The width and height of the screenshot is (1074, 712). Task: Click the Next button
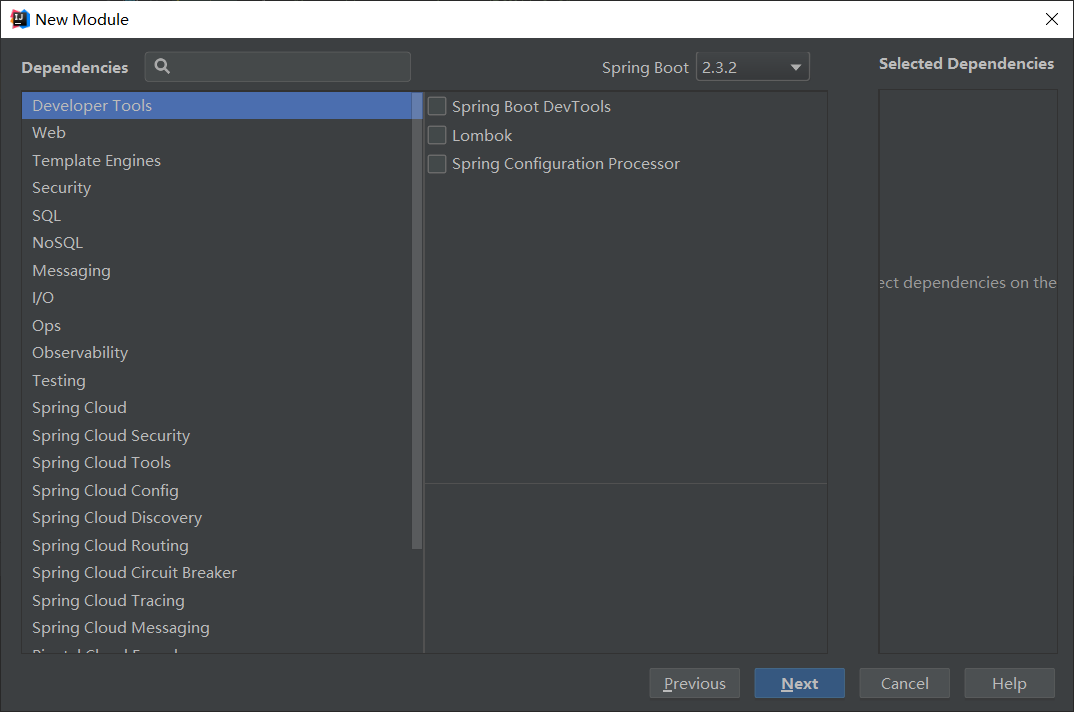coord(799,683)
